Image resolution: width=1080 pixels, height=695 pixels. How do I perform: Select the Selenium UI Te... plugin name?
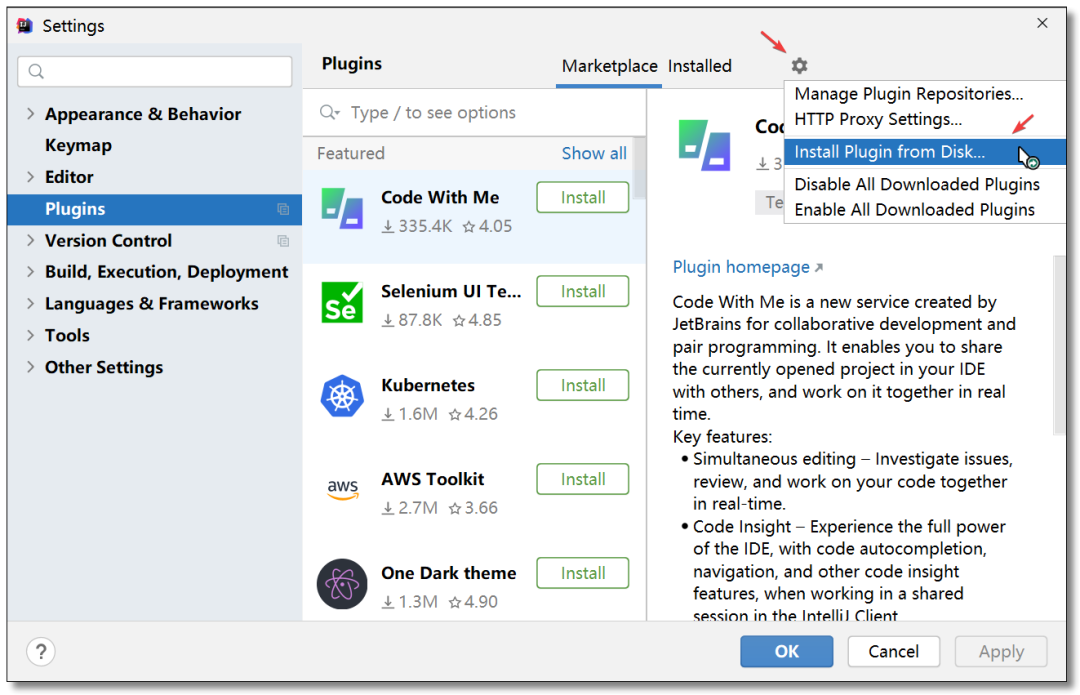point(451,291)
